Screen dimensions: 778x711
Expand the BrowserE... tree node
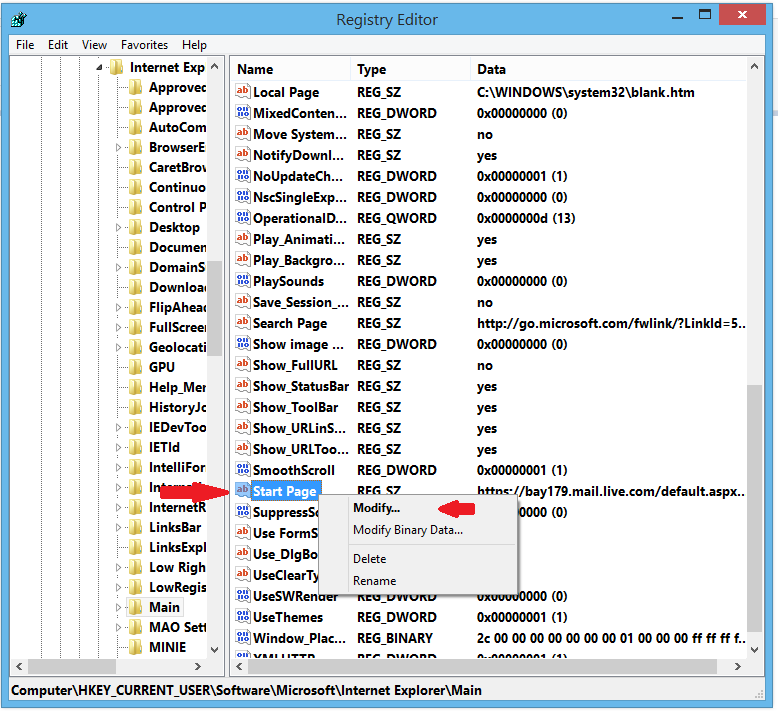point(118,147)
